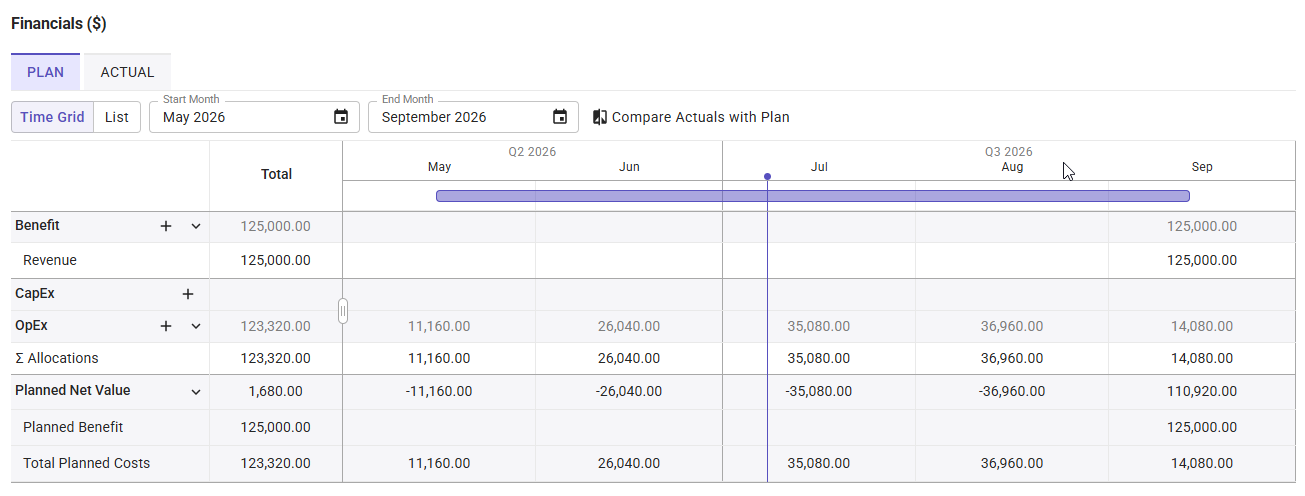This screenshot has height=496, width=1305.
Task: Click the current-date marker dot on timeline
Action: point(767,176)
